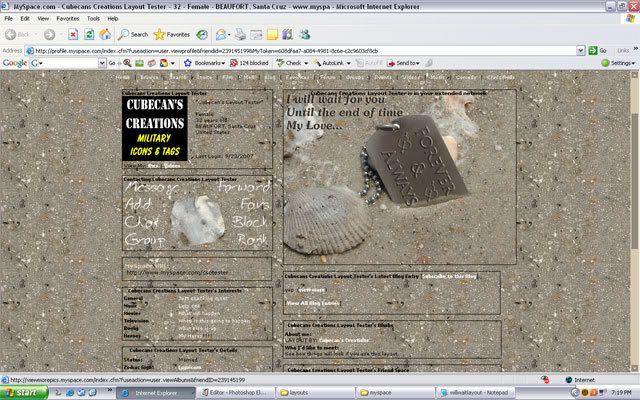This screenshot has width=640, height=400.
Task: Click View All Blog Entries link
Action: pyautogui.click(x=313, y=303)
